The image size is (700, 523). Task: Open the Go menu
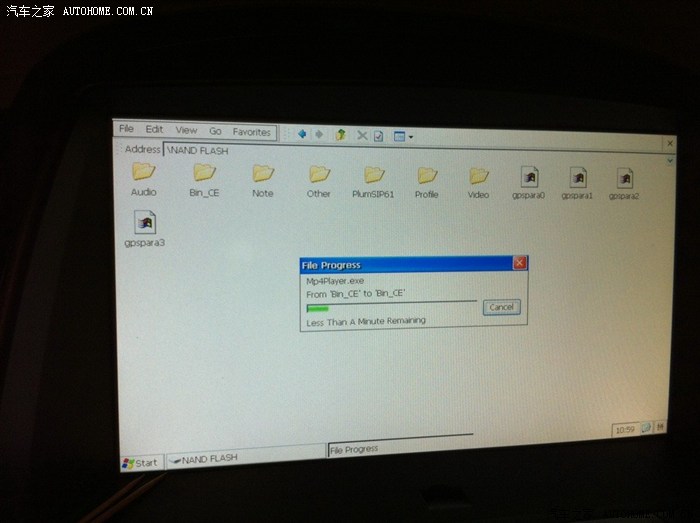pos(215,131)
